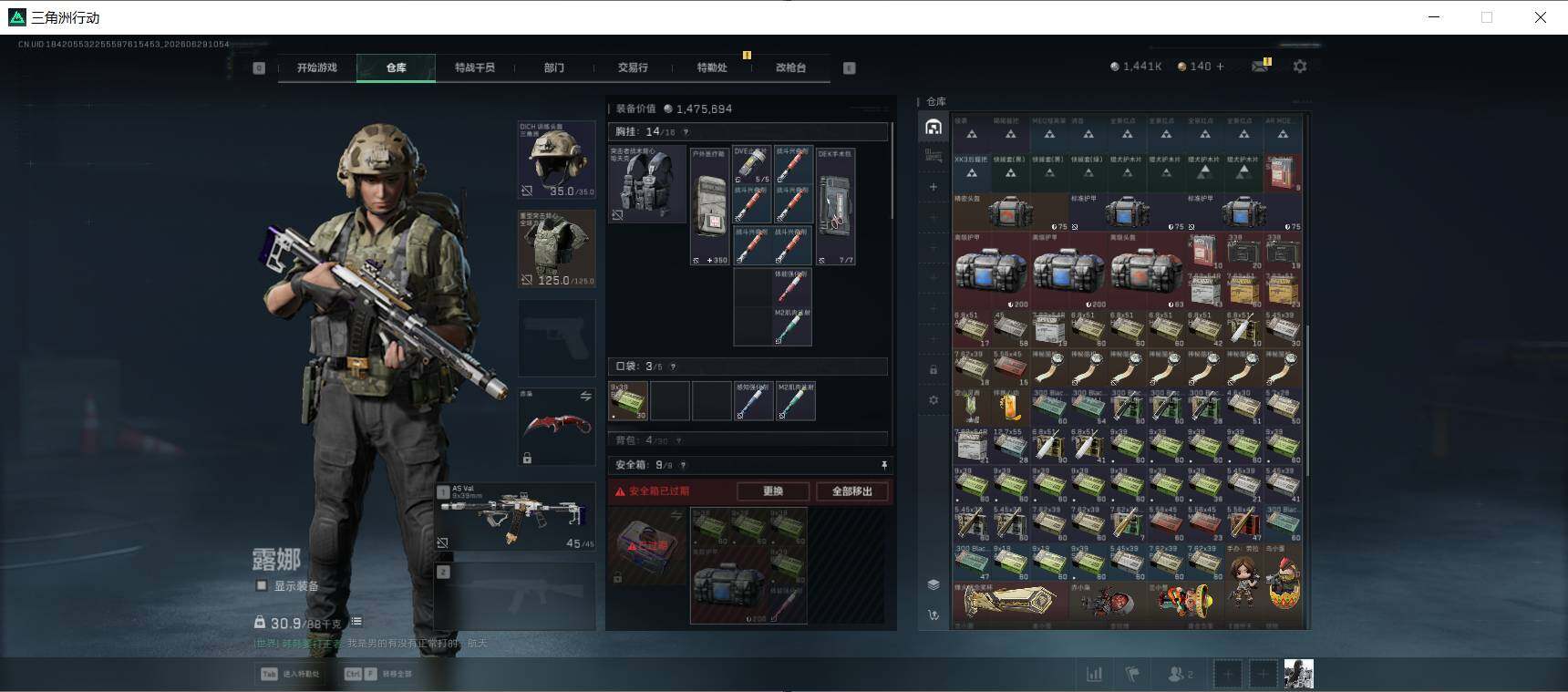Add currency with the plus next to 140
Image resolution: width=1568 pixels, height=692 pixels.
[x=1221, y=67]
